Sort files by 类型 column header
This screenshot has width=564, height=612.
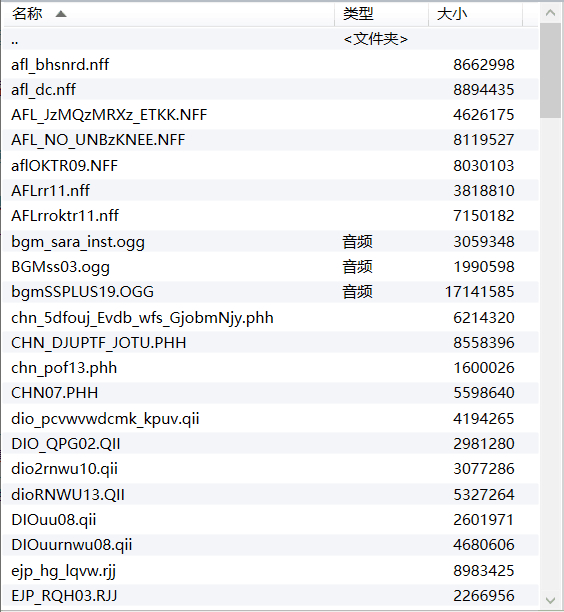point(382,14)
